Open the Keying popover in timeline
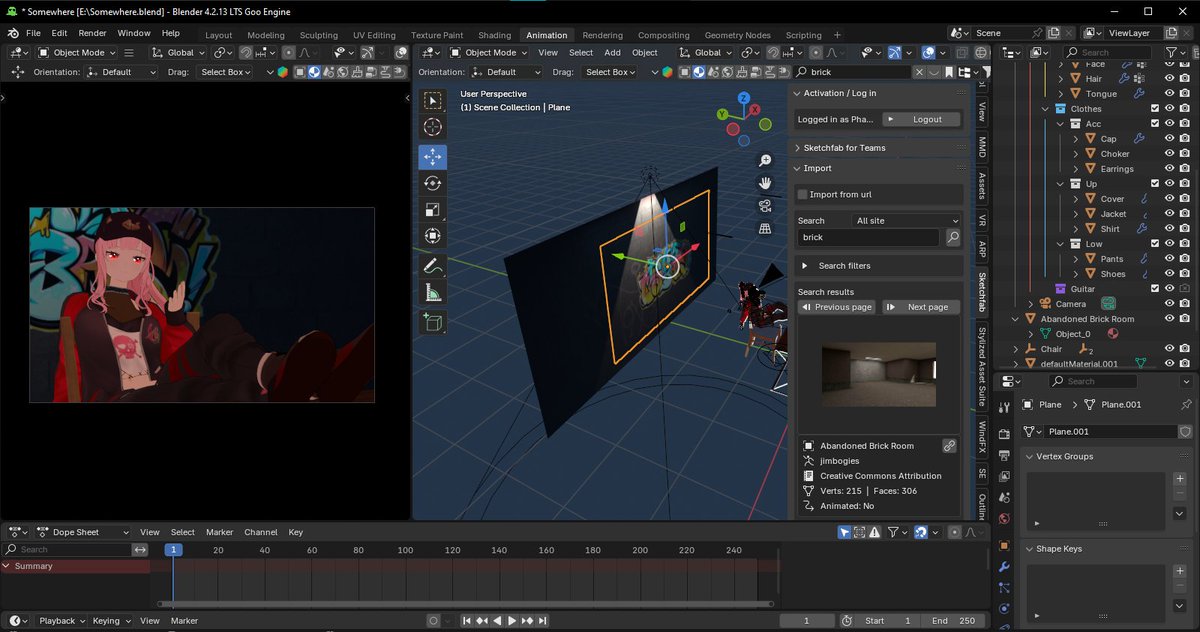 tap(111, 621)
